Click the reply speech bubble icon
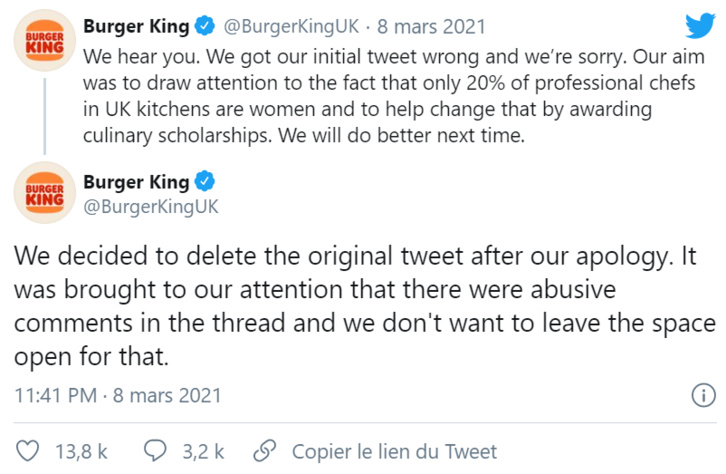Viewport: 726px width, 474px height. 155,451
